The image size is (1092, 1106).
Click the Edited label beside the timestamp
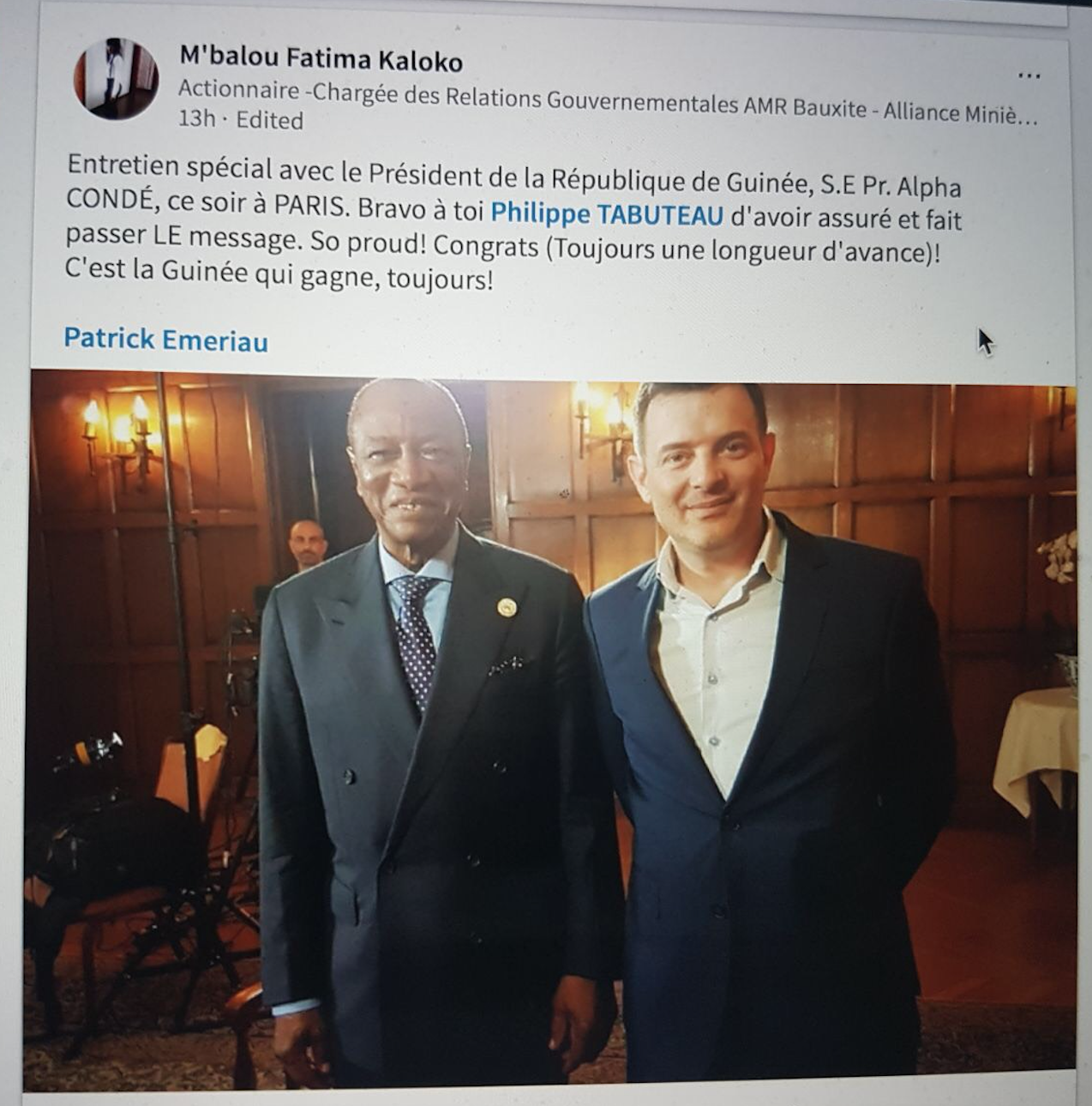269,120
